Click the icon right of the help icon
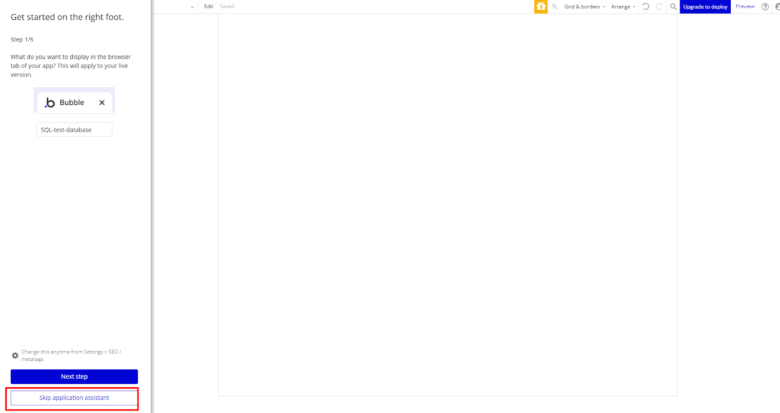780x413 pixels. 777,6
